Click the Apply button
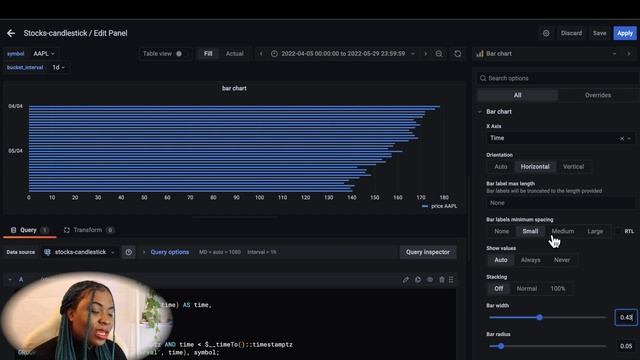This screenshot has height=360, width=640. click(624, 33)
